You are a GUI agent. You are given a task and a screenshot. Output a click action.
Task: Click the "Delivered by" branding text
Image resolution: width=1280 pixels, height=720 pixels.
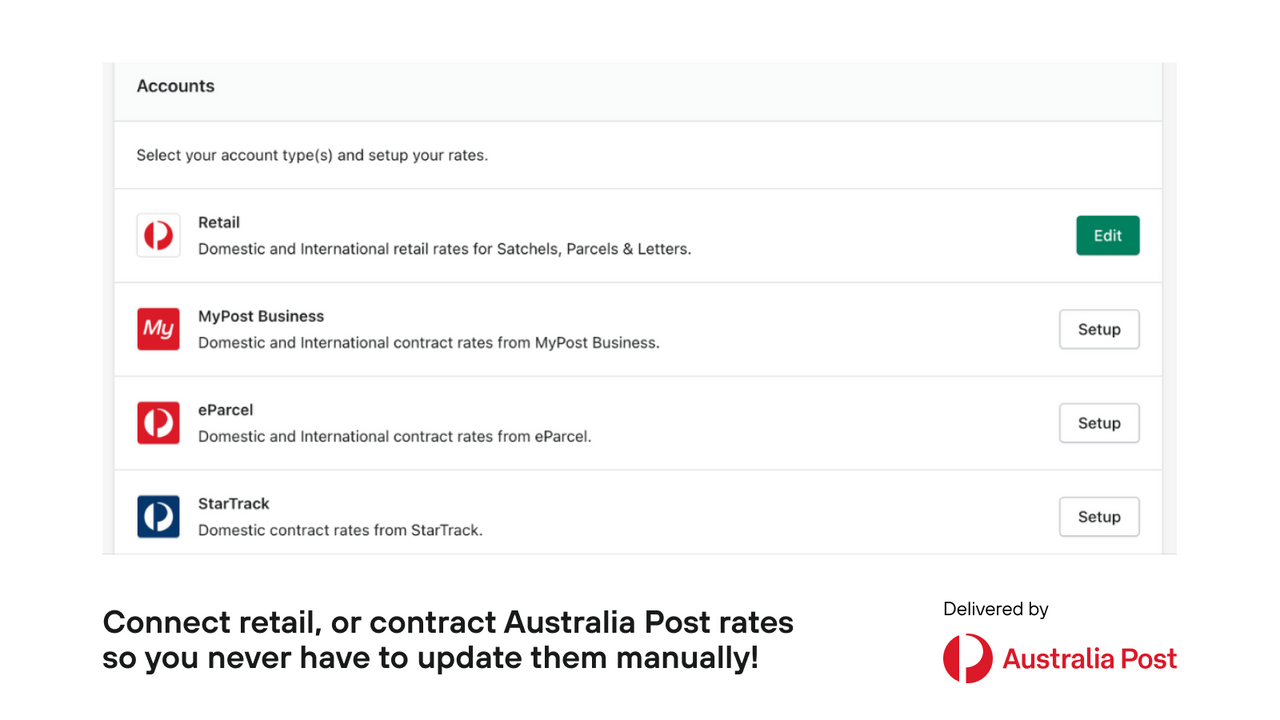tap(995, 608)
